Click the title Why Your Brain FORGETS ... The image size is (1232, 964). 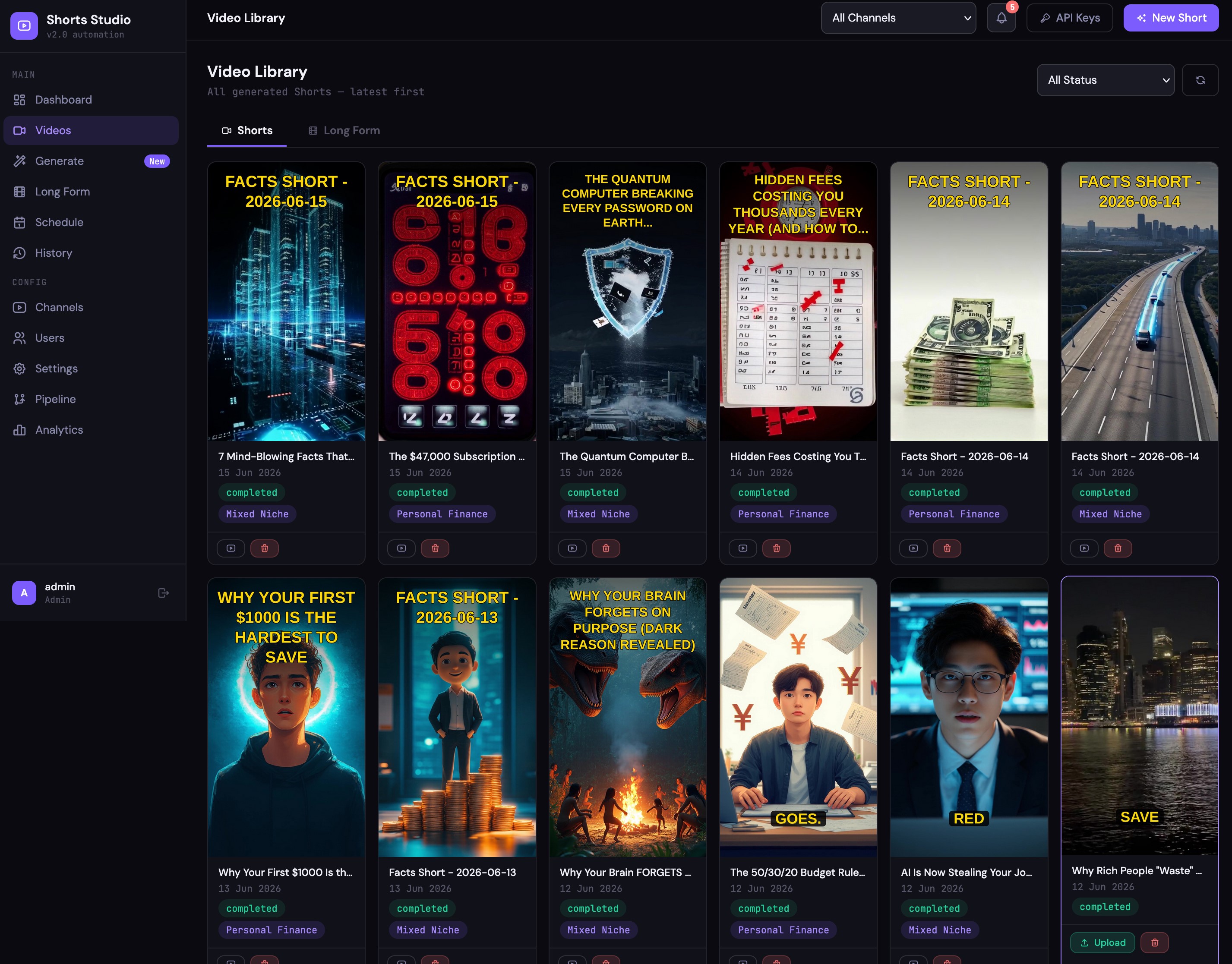tap(625, 873)
